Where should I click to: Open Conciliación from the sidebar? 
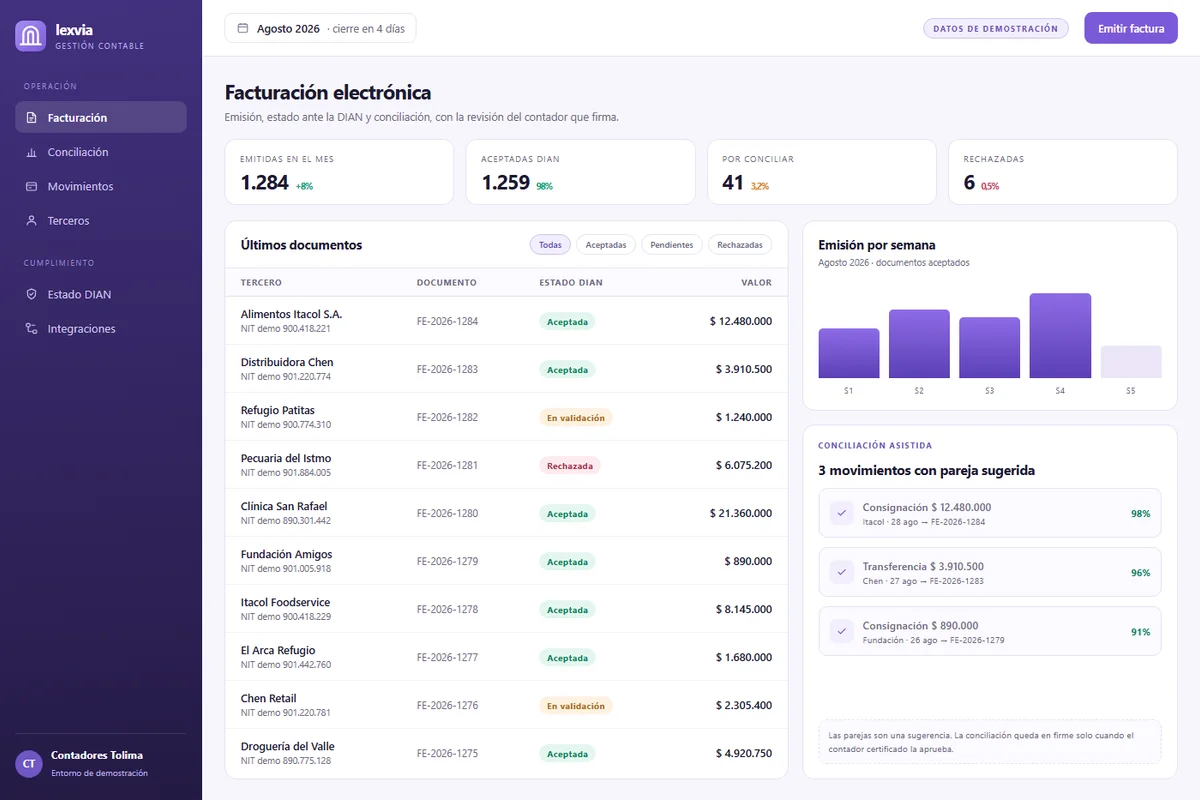pyautogui.click(x=100, y=152)
